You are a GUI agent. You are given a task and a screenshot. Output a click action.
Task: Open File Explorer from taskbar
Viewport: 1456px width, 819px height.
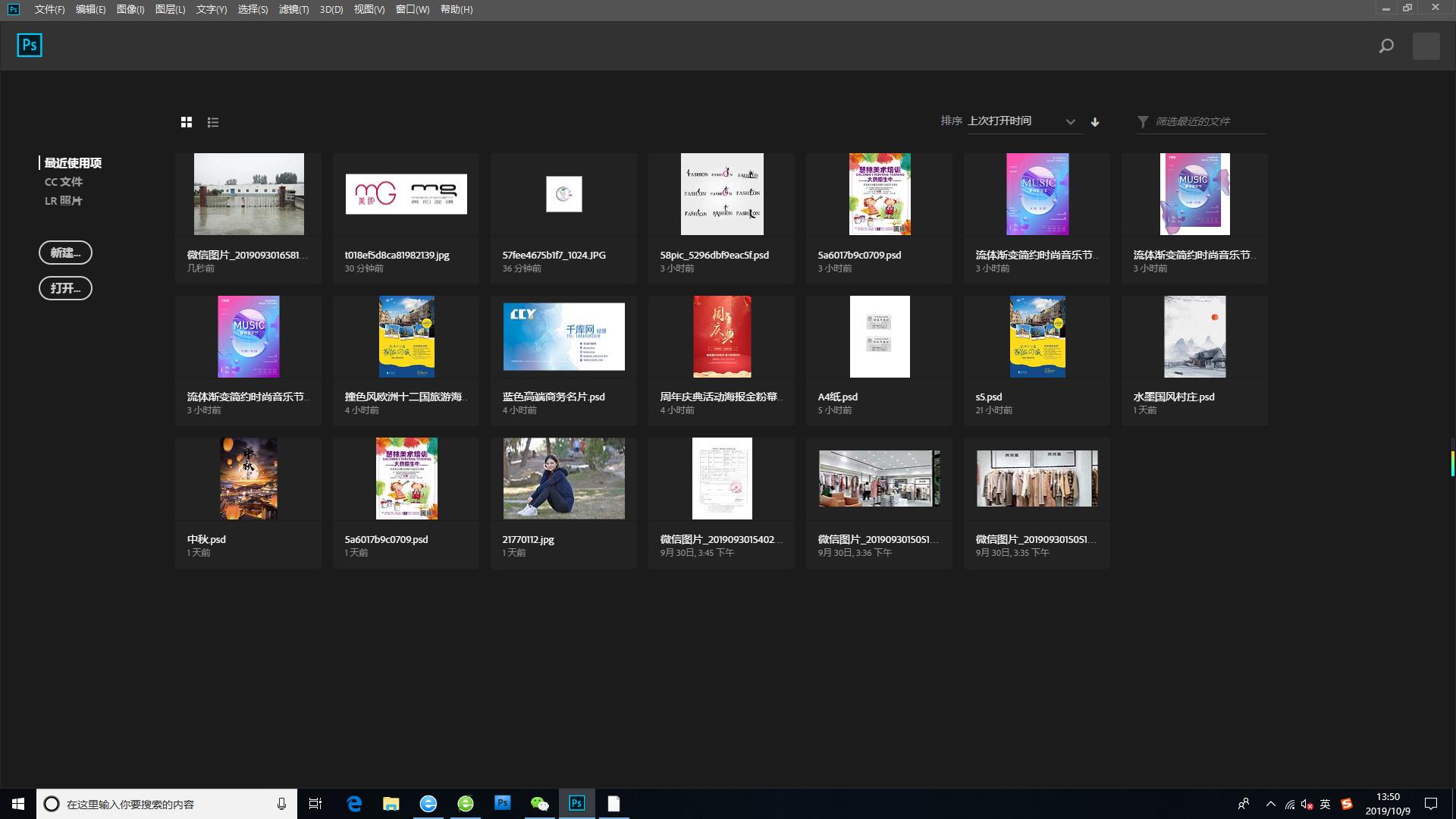pos(391,804)
